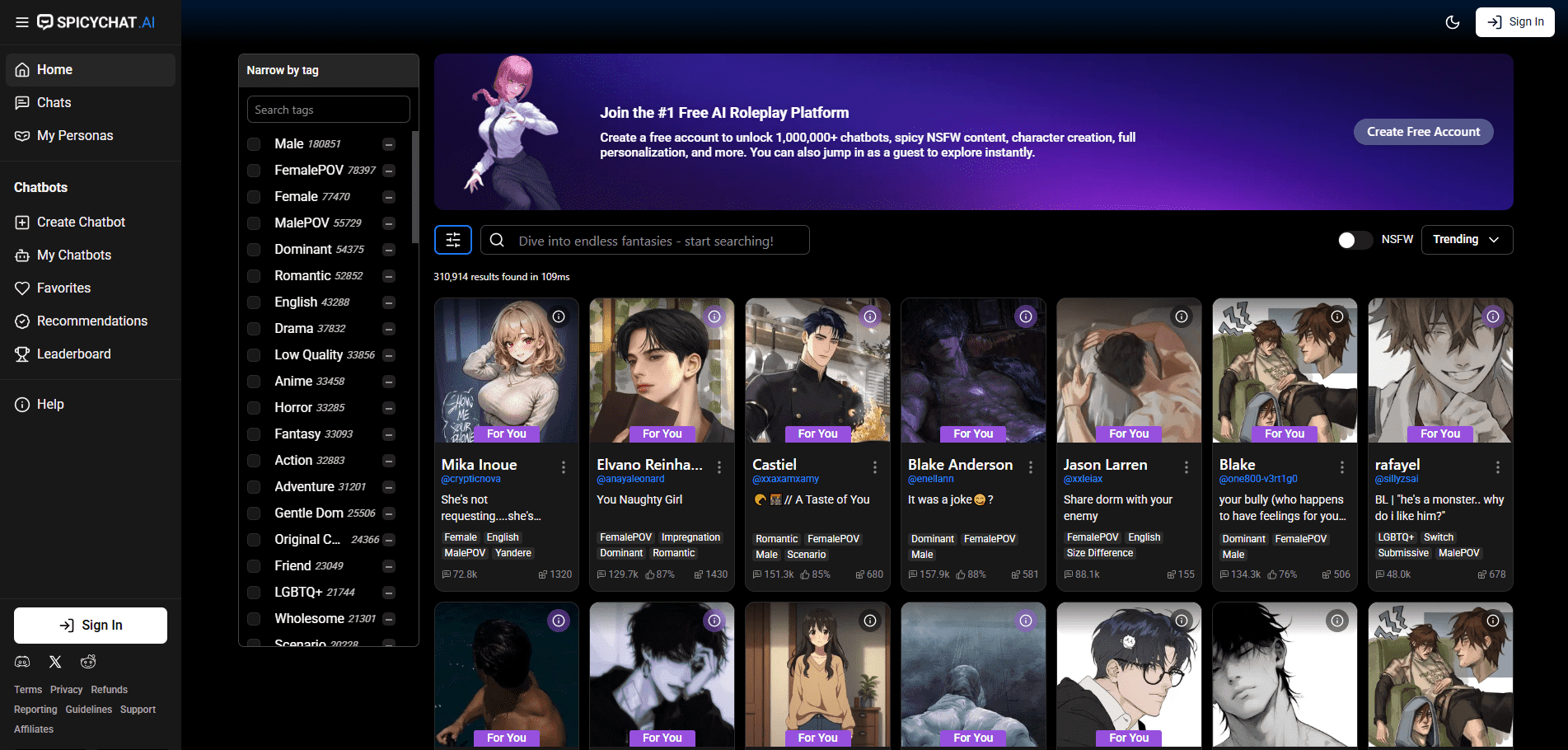Click the chatbot search input field
The height and width of the screenshot is (750, 1568).
645,240
